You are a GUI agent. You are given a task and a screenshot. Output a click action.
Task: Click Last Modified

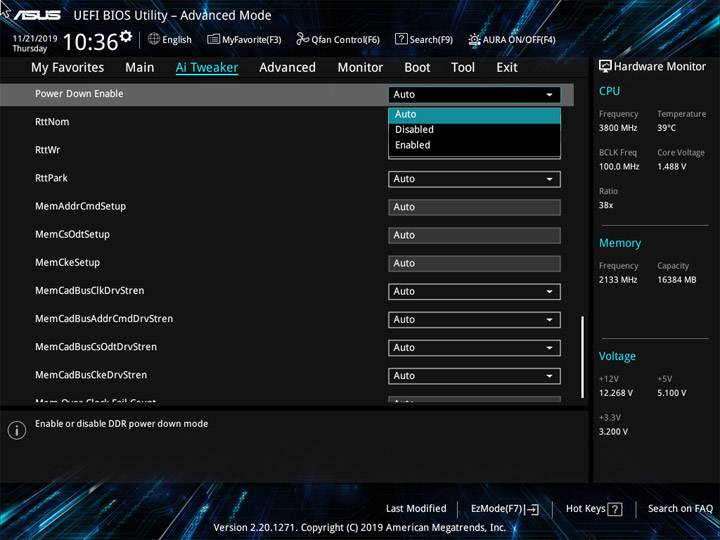416,508
